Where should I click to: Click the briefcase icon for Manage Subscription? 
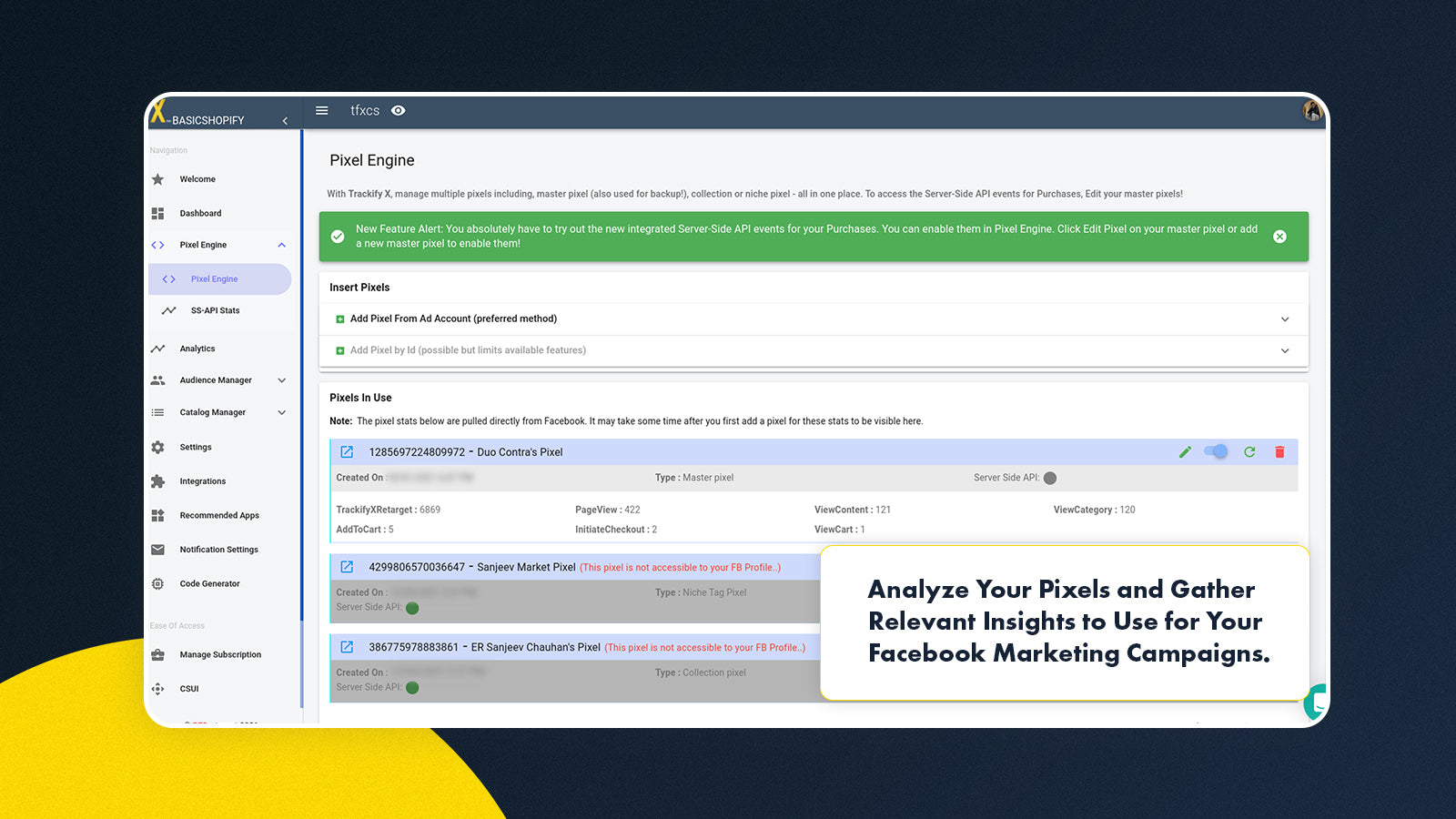(158, 654)
